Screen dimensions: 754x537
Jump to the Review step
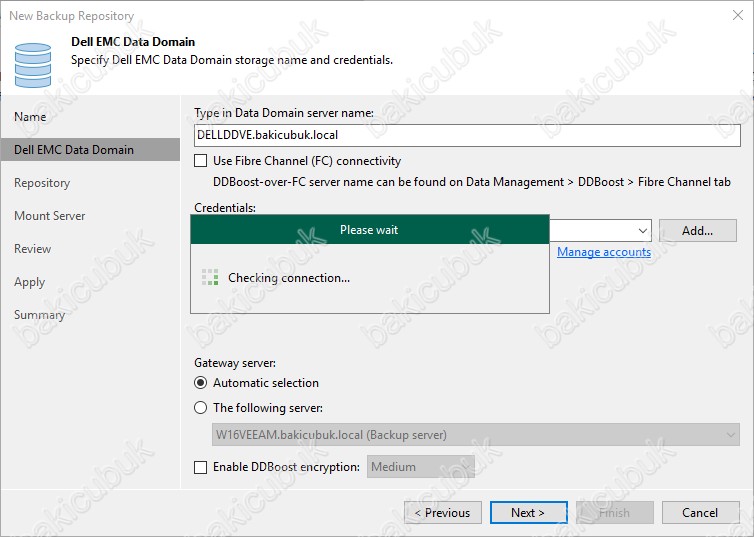[x=33, y=249]
